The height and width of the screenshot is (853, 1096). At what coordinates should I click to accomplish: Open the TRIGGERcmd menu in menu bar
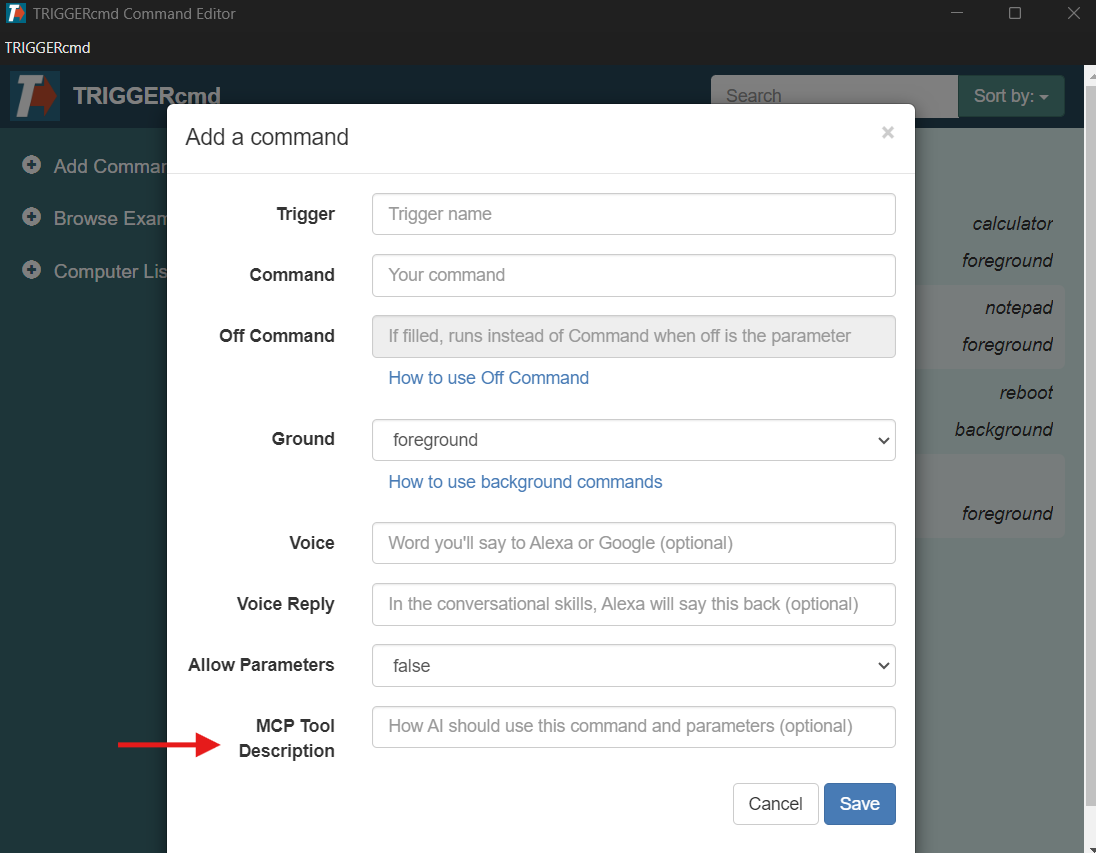(x=47, y=48)
